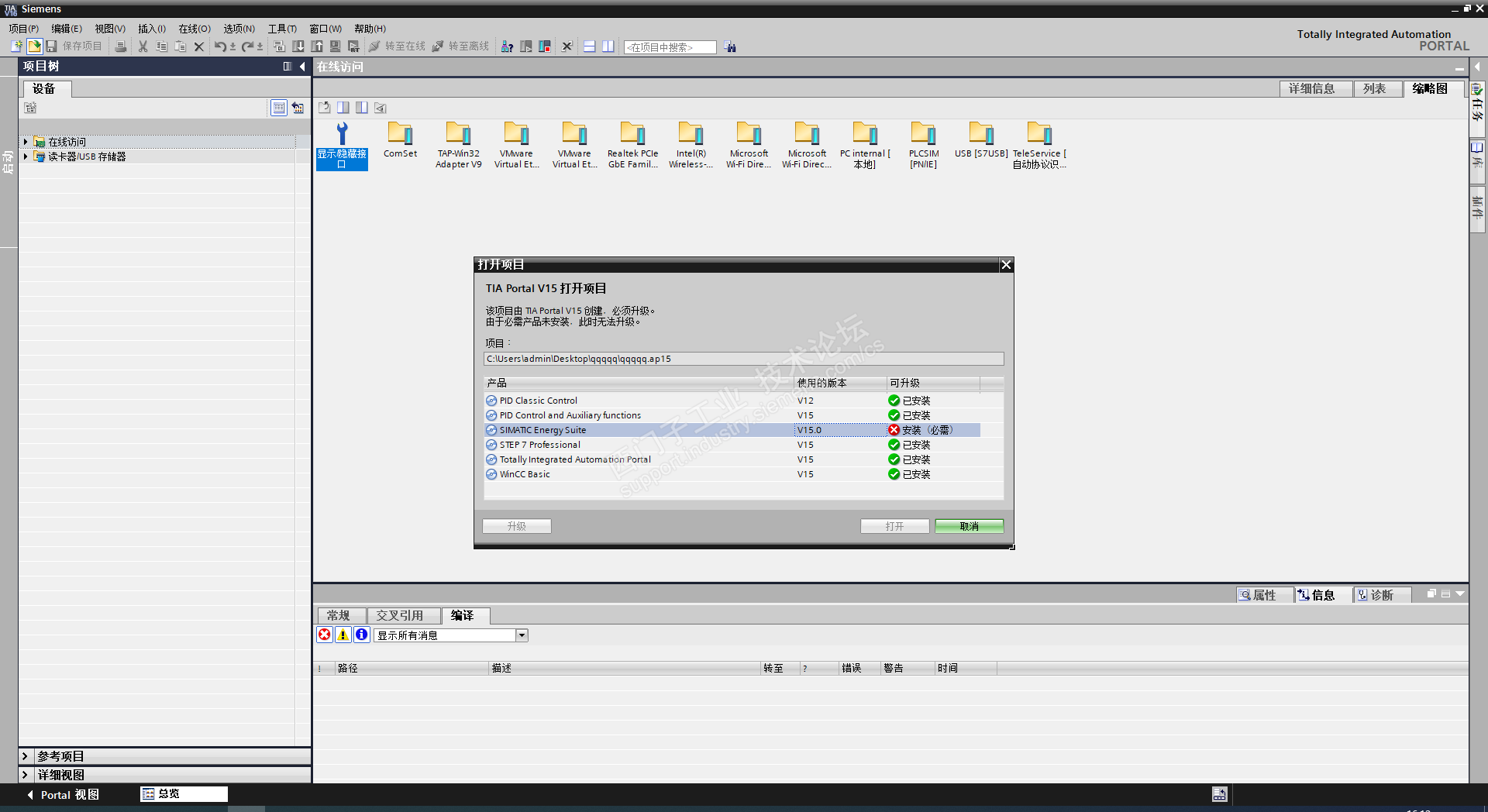Click 转至在线 toolbar button
Image resolution: width=1488 pixels, height=812 pixels.
pyautogui.click(x=397, y=46)
